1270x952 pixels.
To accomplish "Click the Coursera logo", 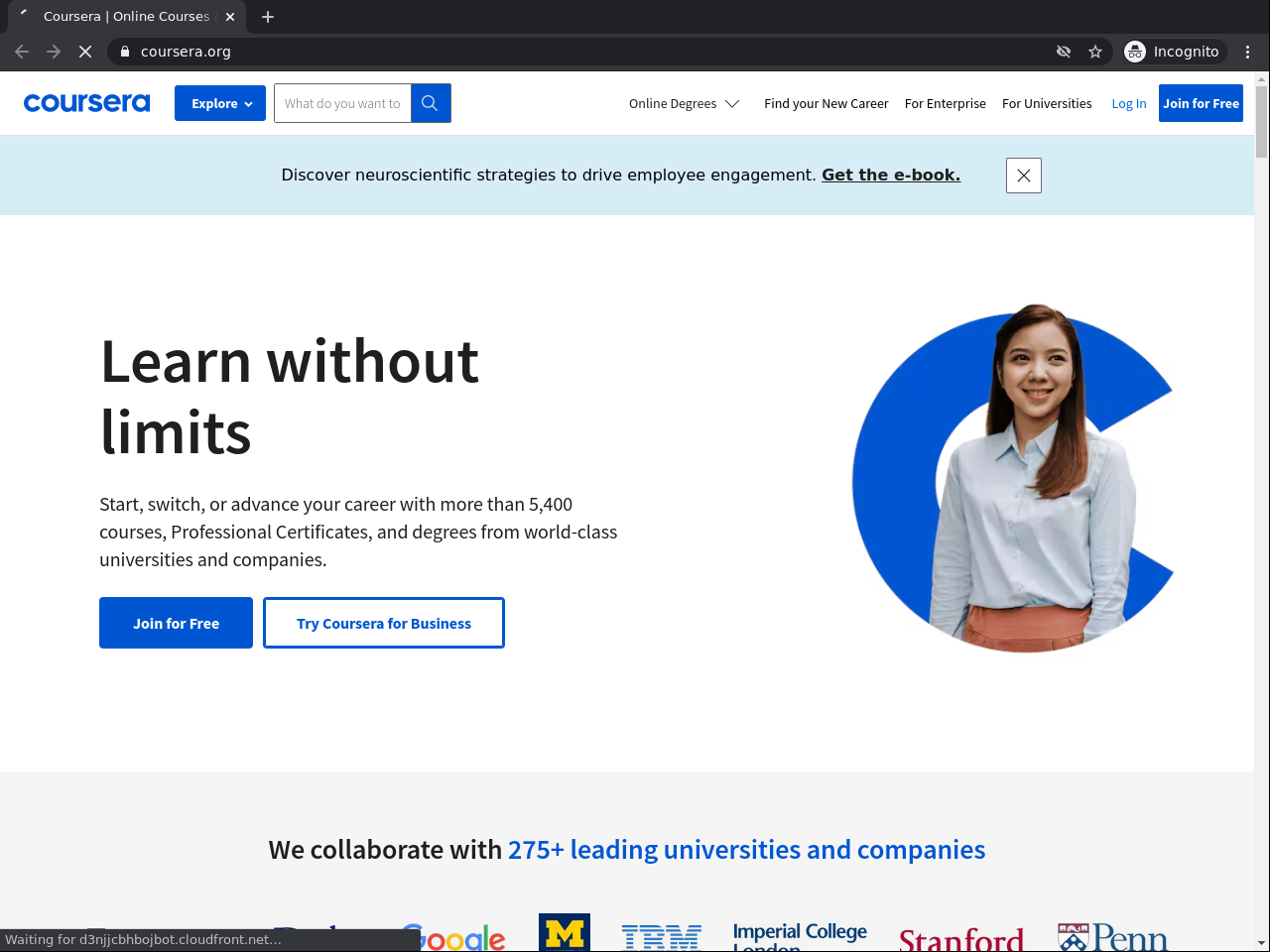I will point(86,103).
